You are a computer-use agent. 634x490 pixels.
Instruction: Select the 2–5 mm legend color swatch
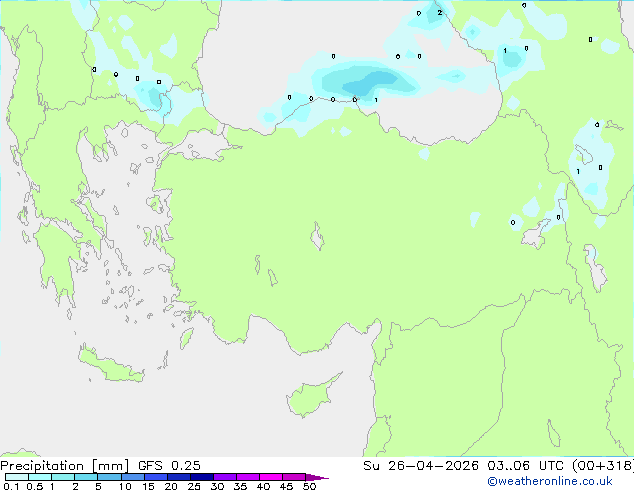click(86, 477)
